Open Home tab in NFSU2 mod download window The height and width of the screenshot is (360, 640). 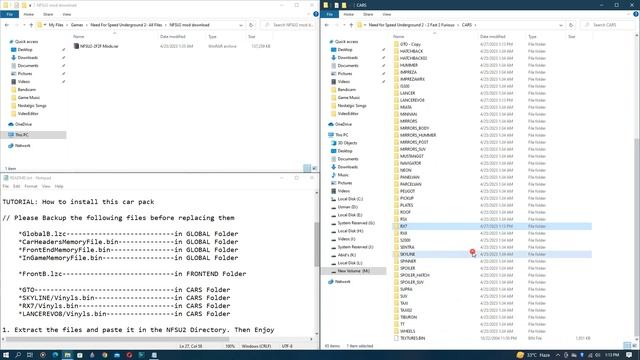click(x=29, y=14)
